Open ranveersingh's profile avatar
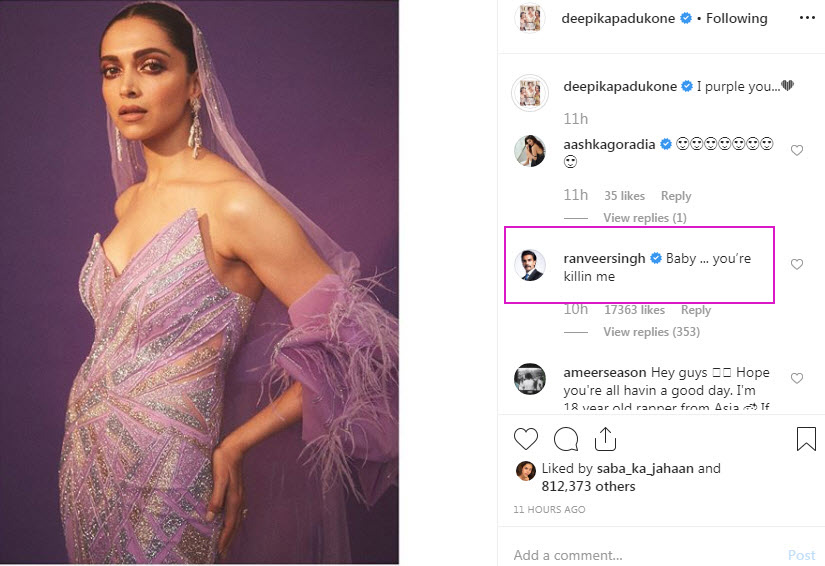825x566 pixels. 529,265
